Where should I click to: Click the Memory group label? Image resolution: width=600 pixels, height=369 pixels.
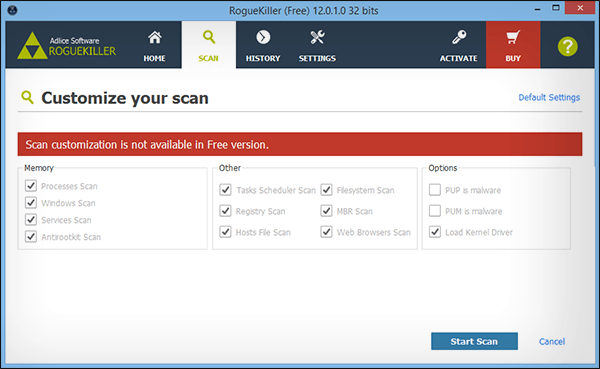(39, 168)
